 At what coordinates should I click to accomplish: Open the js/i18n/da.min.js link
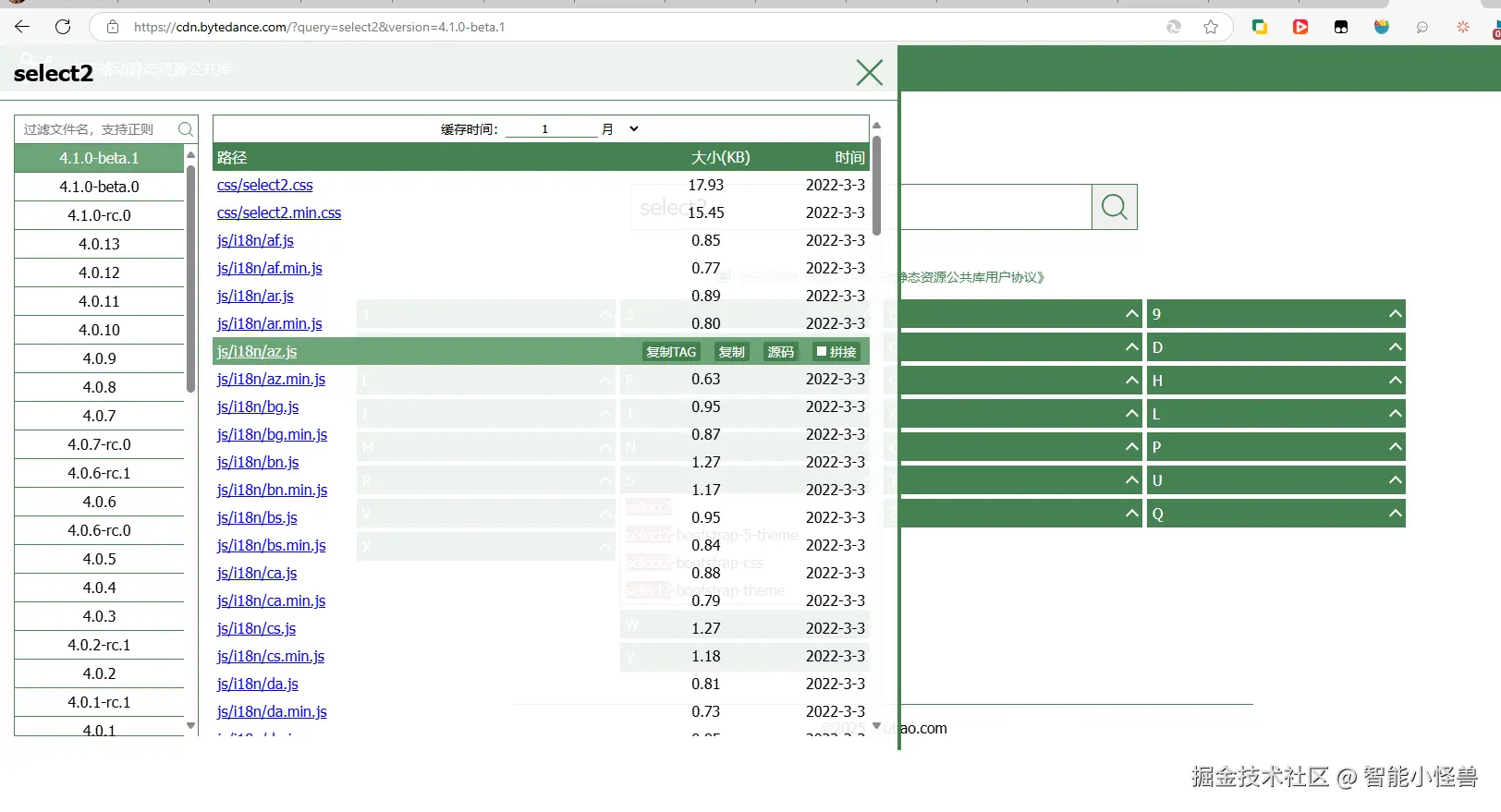point(273,711)
